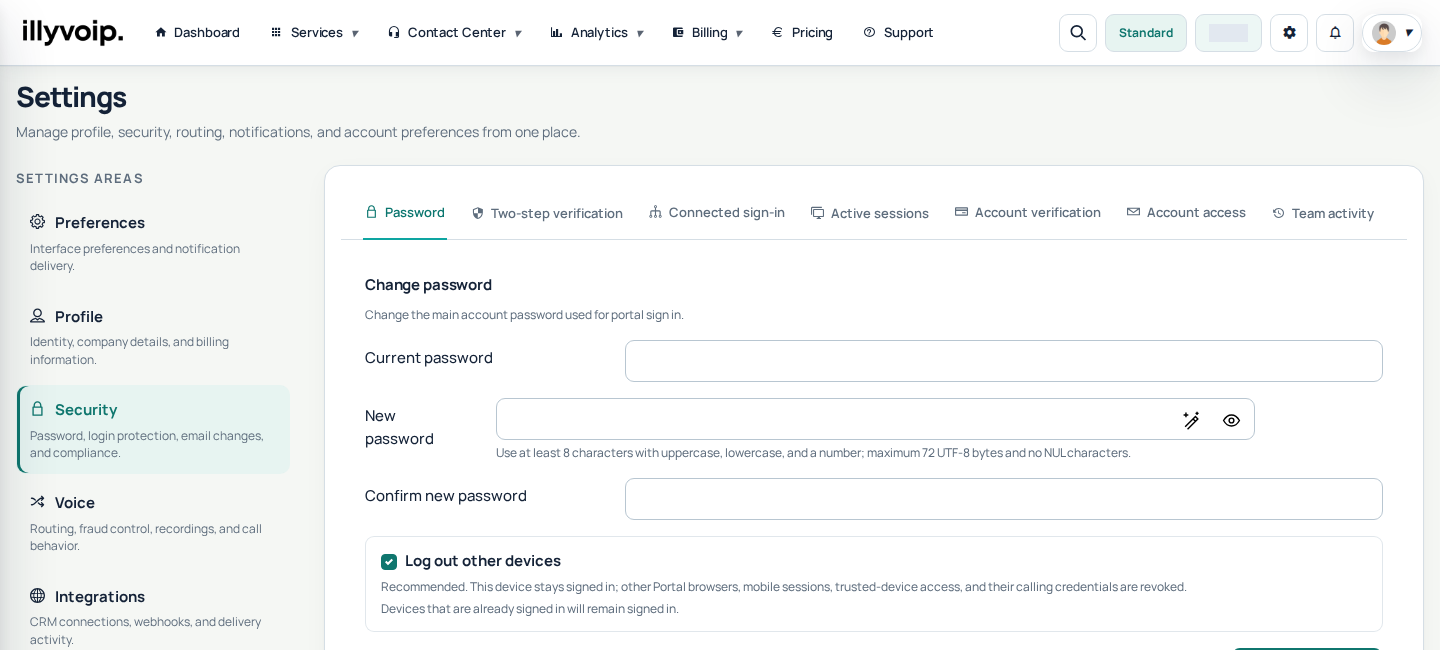This screenshot has width=1440, height=650.
Task: Click the Preferences gear icon in sidebar
Action: click(x=38, y=222)
